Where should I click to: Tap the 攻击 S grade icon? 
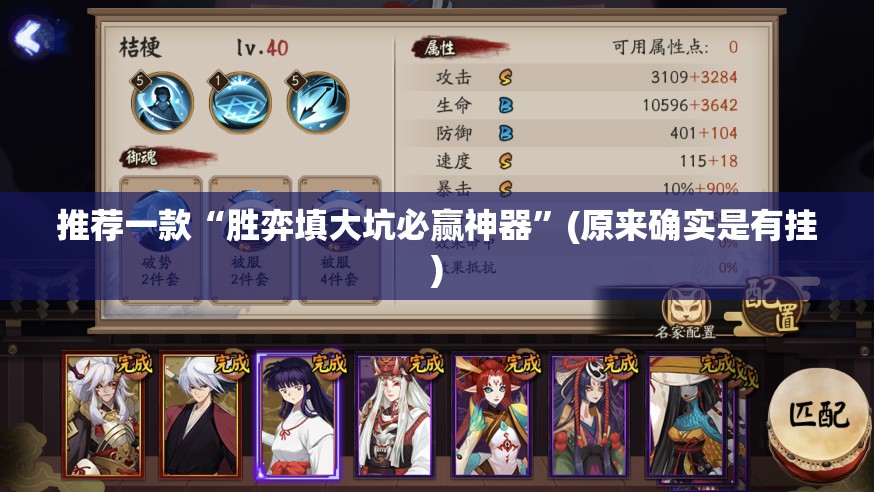(x=506, y=77)
